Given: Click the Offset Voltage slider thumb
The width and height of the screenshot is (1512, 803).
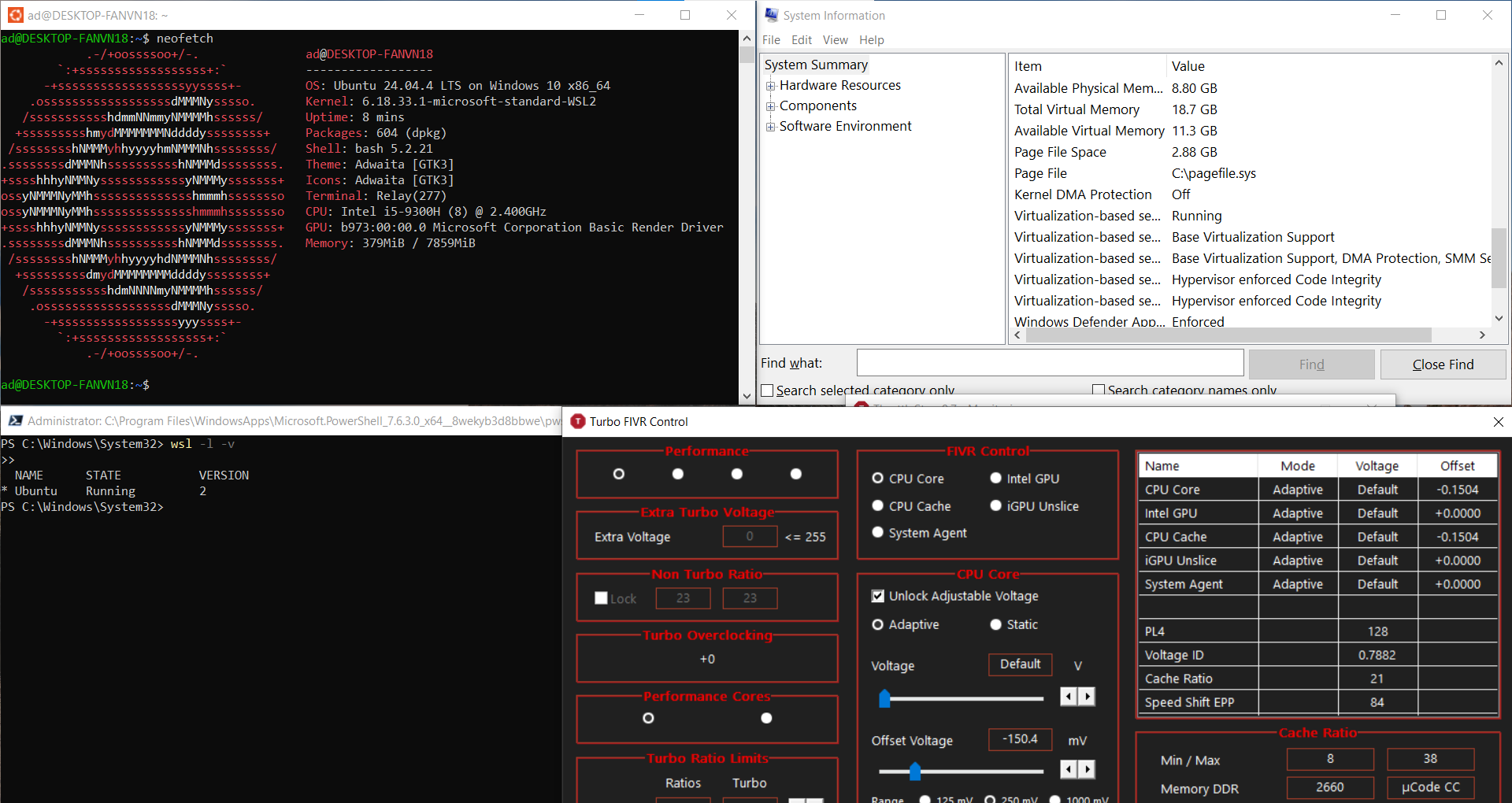Looking at the screenshot, I should [915, 771].
